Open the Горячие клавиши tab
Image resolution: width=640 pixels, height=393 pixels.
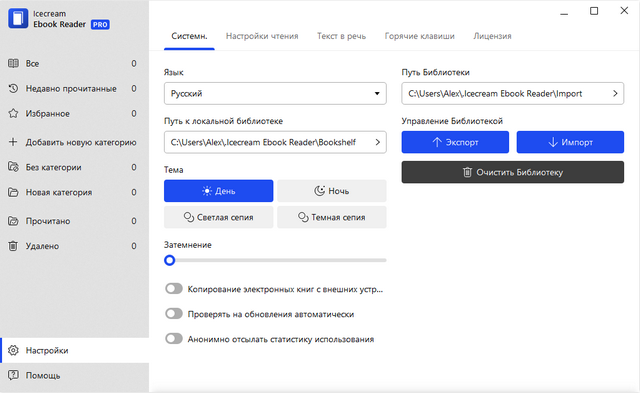[x=419, y=36]
